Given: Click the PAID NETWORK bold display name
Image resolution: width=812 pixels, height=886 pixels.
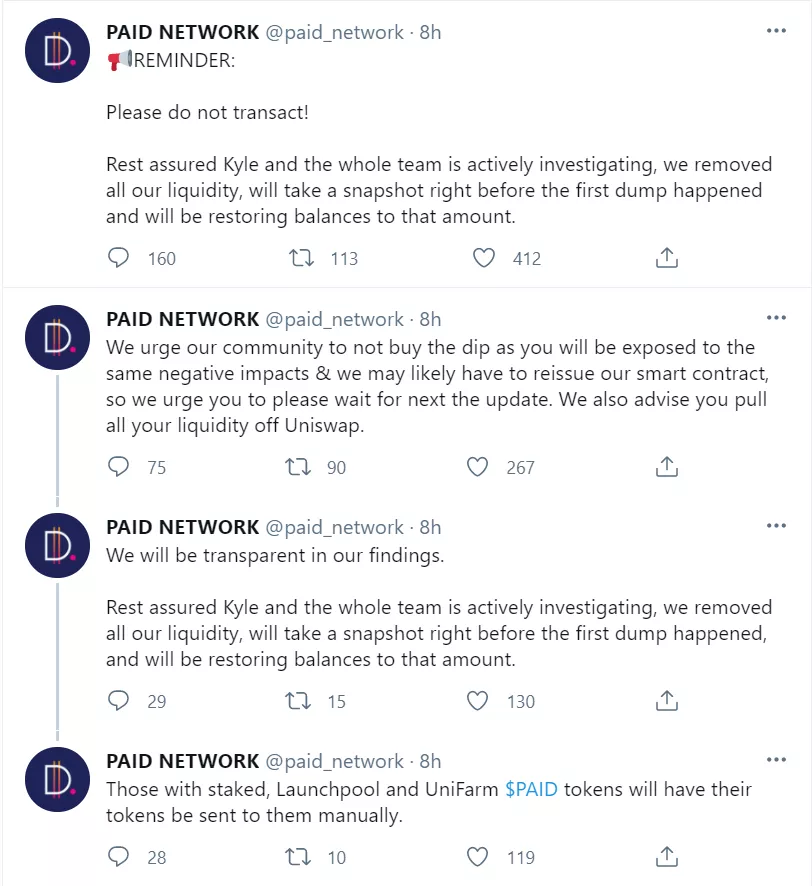Looking at the screenshot, I should click(181, 31).
